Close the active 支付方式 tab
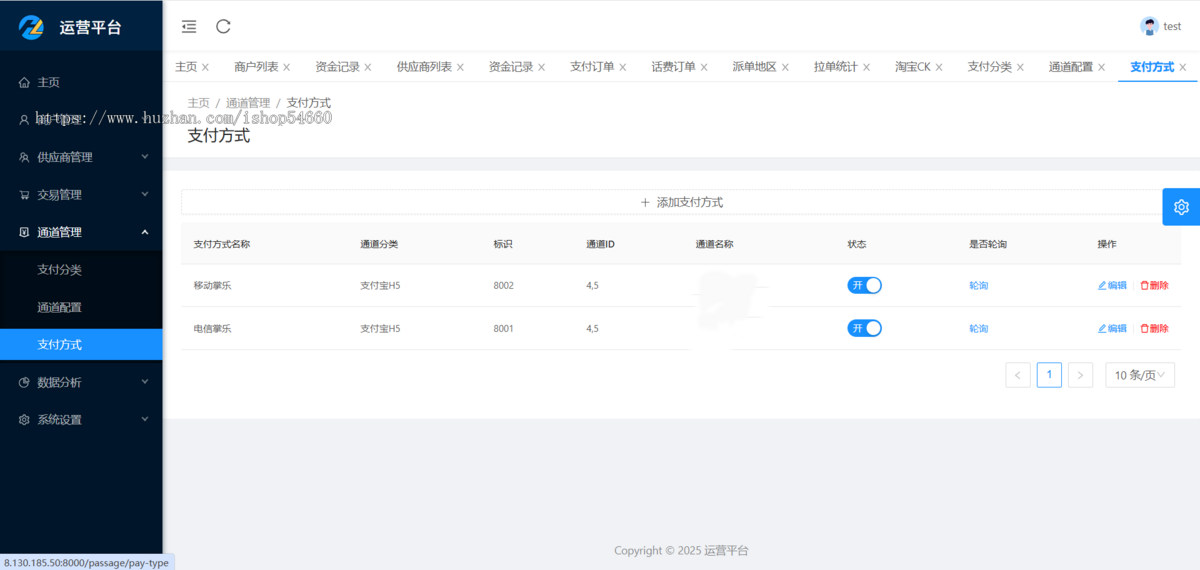Image resolution: width=1200 pixels, height=570 pixels. [1182, 67]
